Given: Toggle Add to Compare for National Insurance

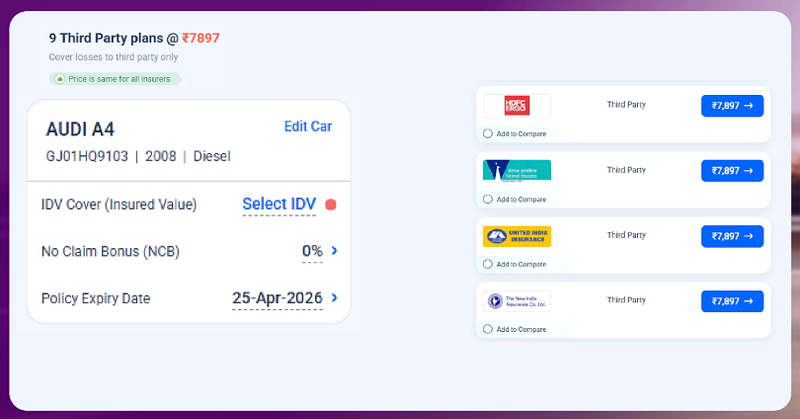Looking at the screenshot, I should (x=488, y=199).
